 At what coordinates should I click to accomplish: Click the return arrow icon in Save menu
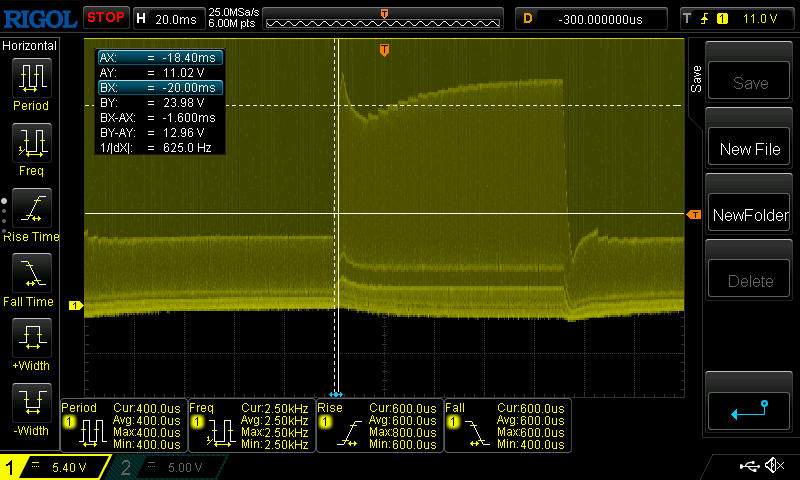point(749,408)
